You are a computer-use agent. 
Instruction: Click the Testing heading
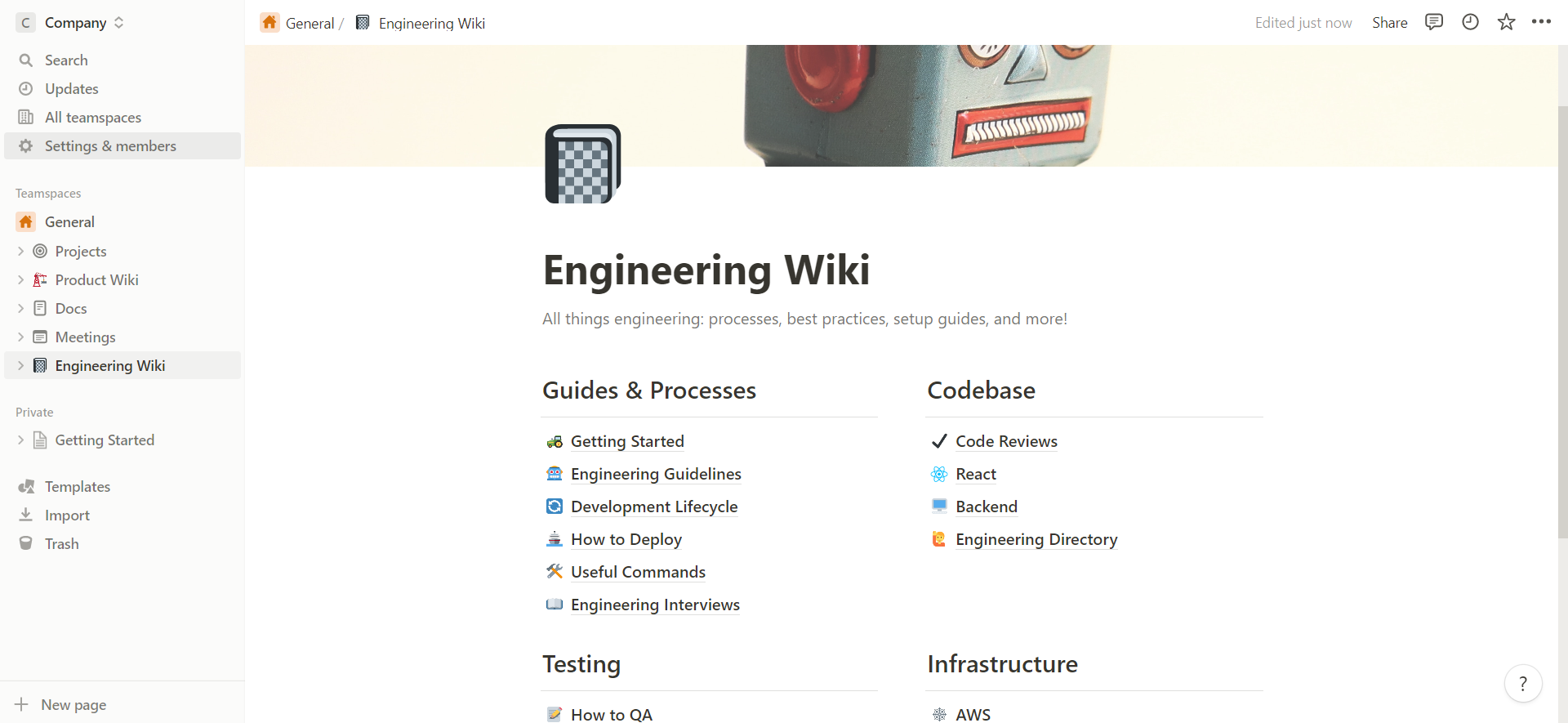[581, 664]
